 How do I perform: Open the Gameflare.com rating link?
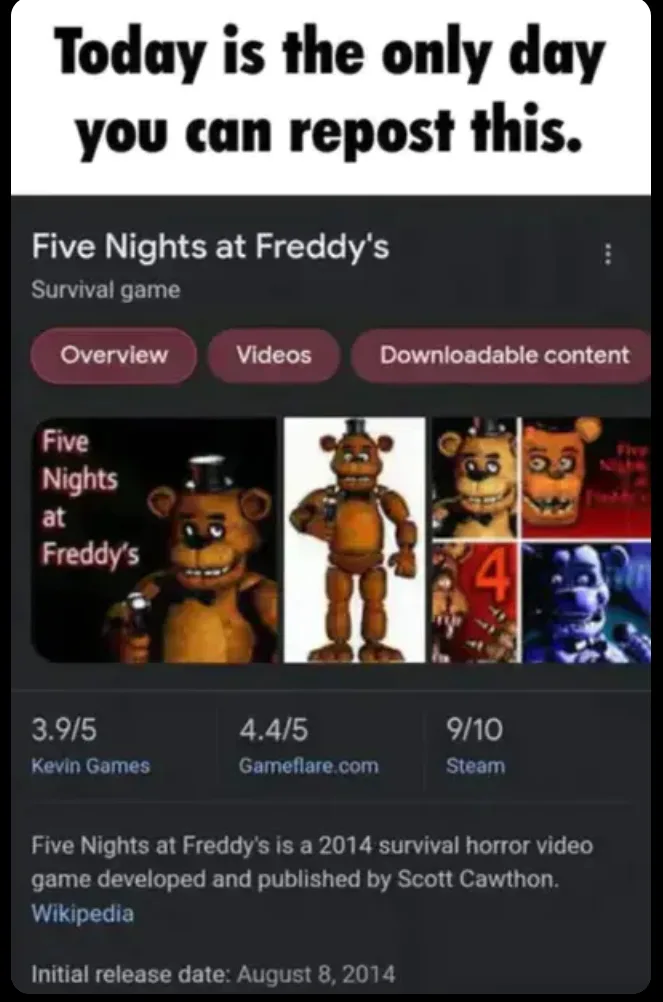click(309, 766)
